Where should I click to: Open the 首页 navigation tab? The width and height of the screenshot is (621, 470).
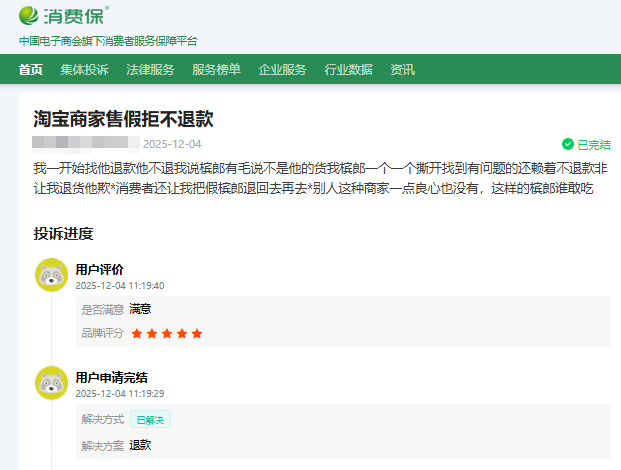point(31,70)
